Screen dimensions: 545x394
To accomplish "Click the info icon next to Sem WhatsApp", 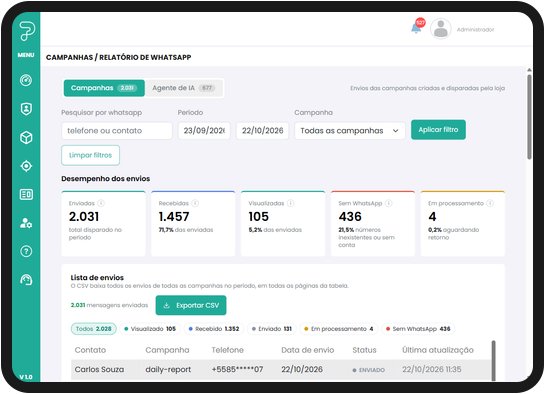I will 389,203.
